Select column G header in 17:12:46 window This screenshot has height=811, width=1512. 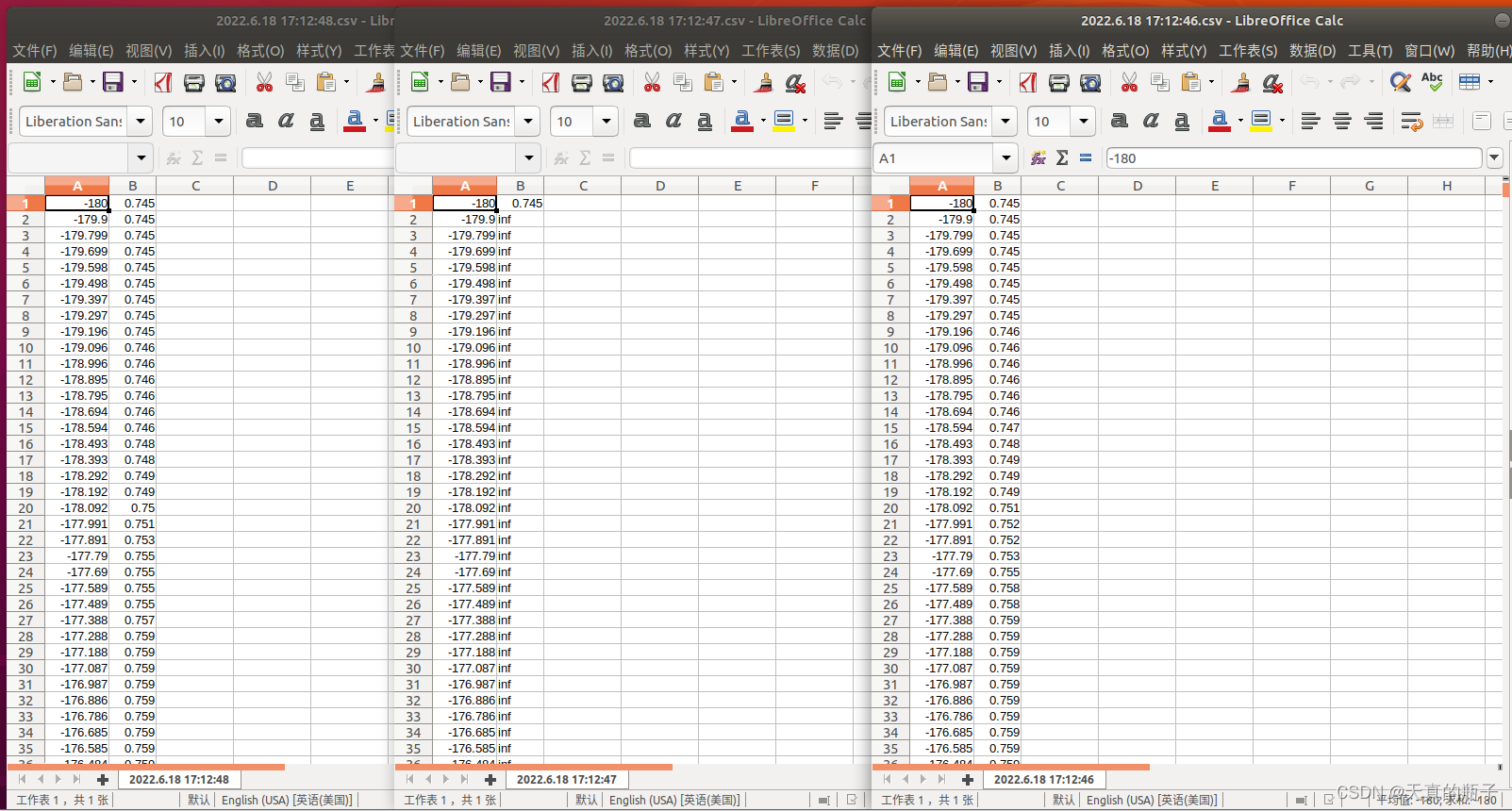(1369, 186)
